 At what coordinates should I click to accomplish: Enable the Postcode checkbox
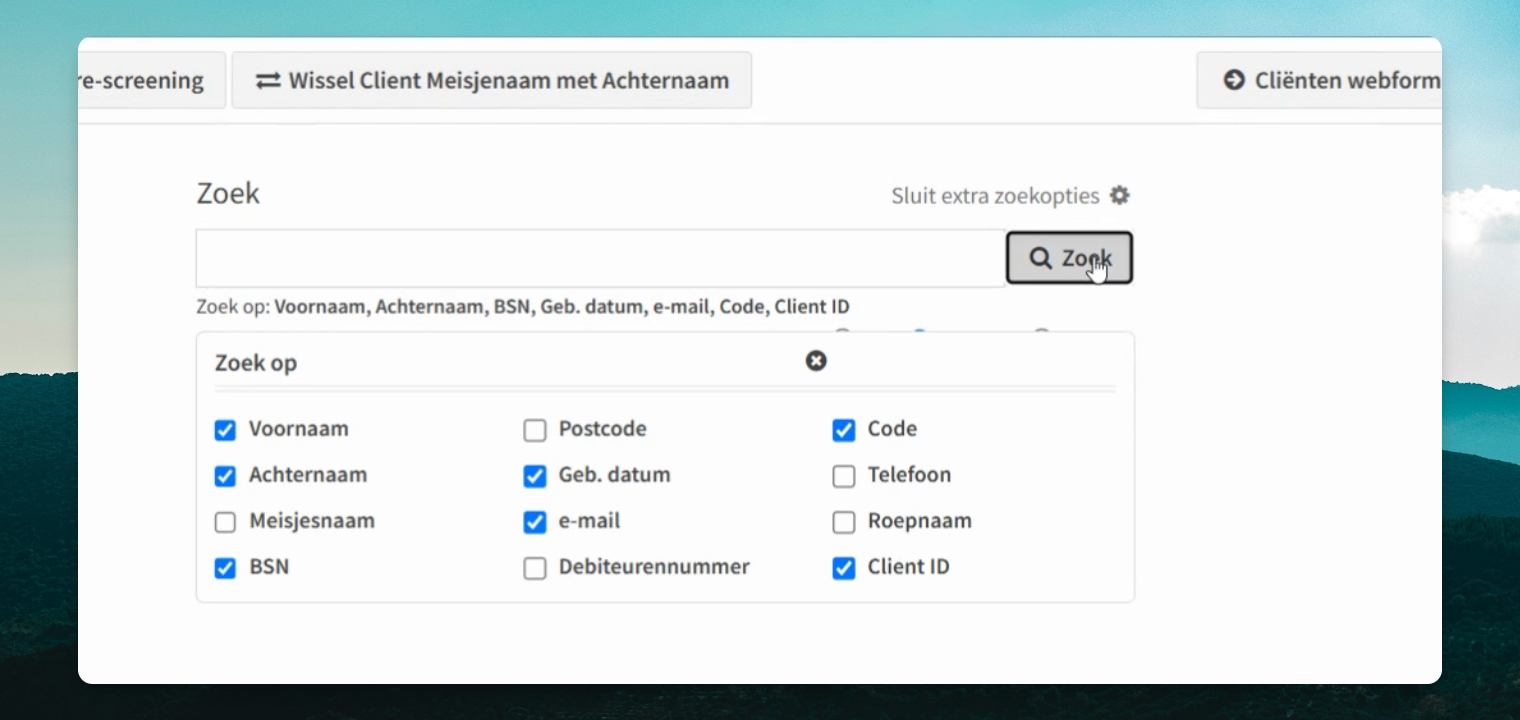[535, 430]
